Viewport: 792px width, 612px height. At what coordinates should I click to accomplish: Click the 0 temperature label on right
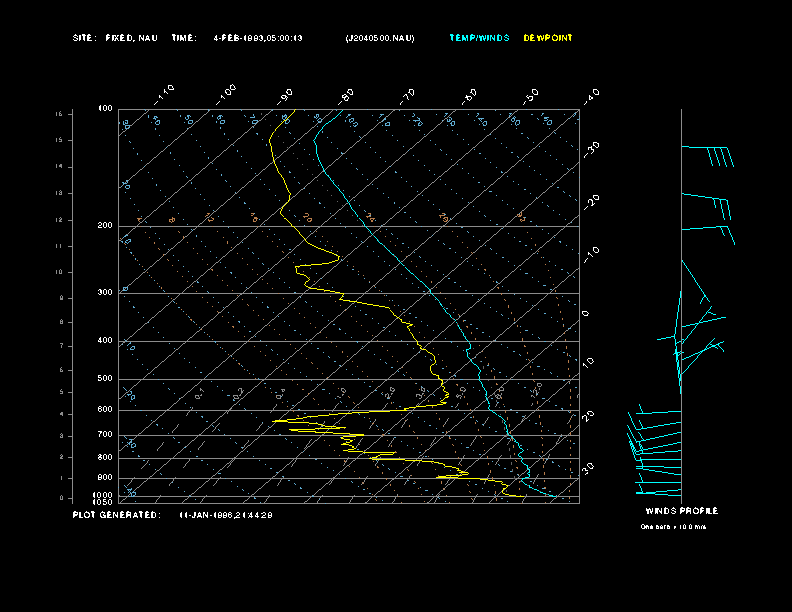click(x=586, y=314)
